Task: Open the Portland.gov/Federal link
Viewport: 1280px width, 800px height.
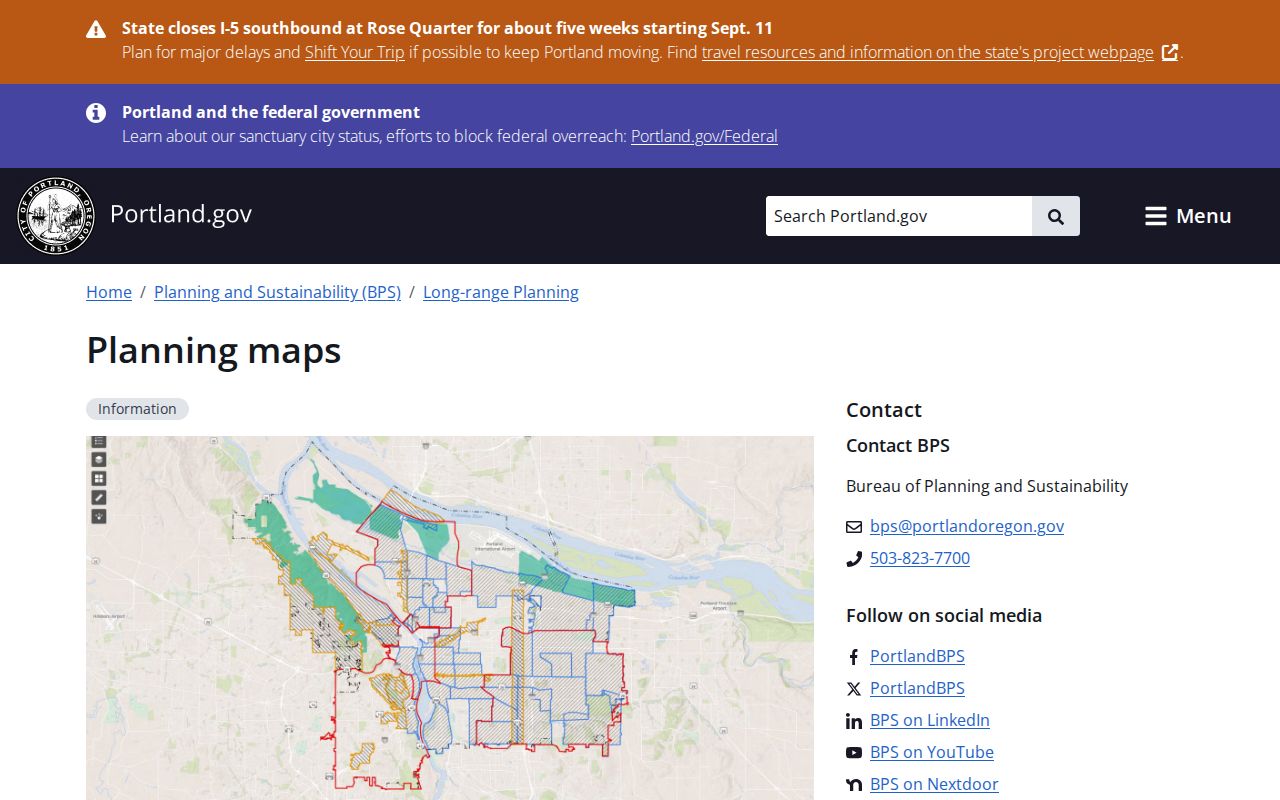Action: [x=704, y=136]
